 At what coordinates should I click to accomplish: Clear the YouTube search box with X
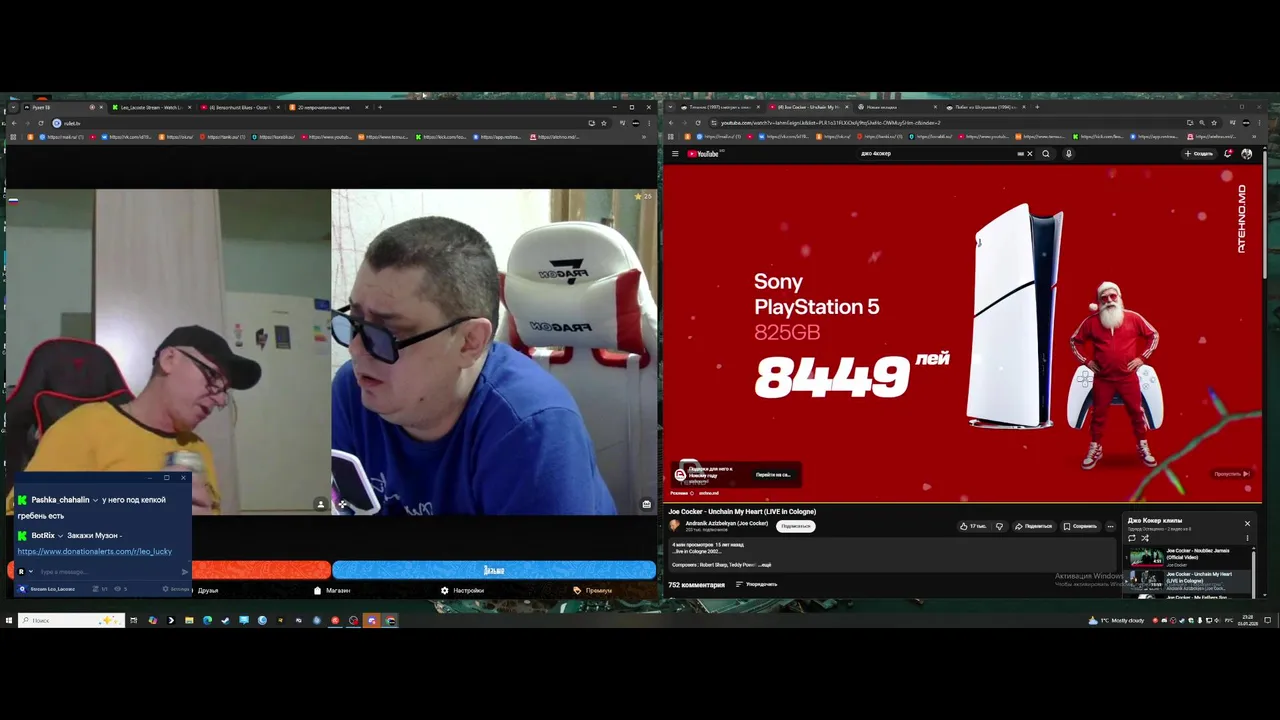1029,154
